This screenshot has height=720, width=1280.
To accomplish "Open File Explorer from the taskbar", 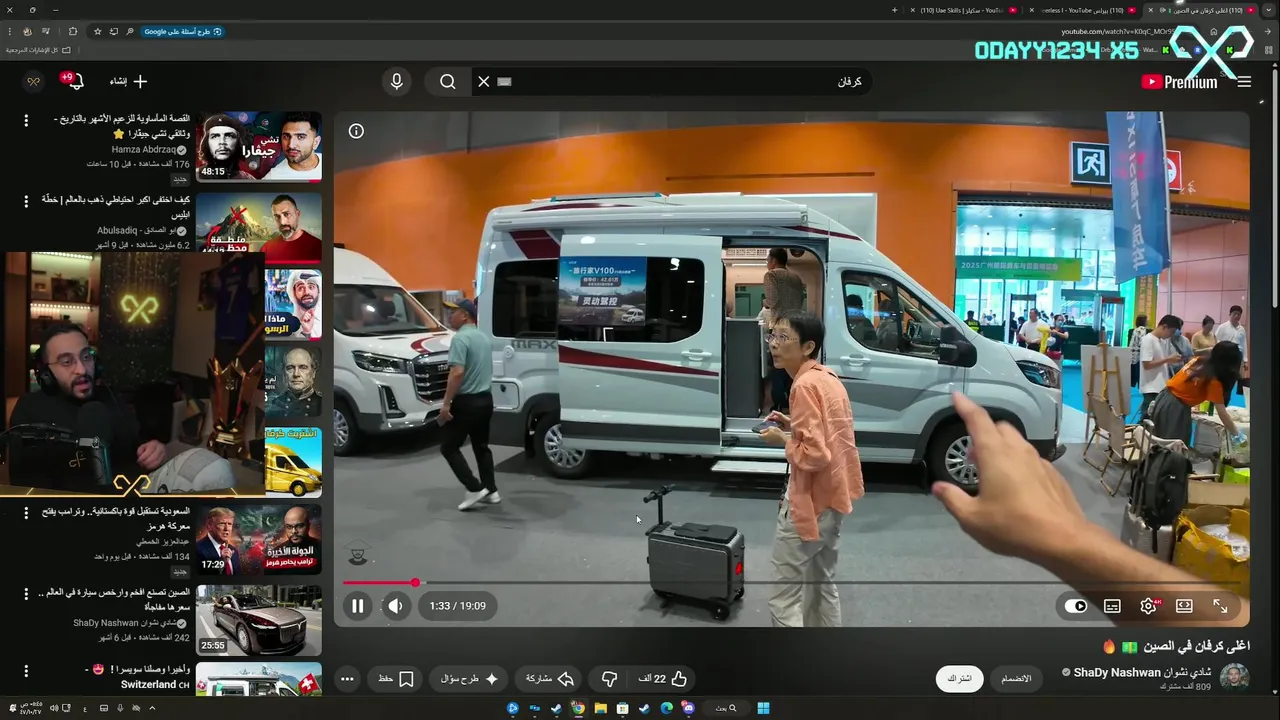I will pyautogui.click(x=601, y=708).
